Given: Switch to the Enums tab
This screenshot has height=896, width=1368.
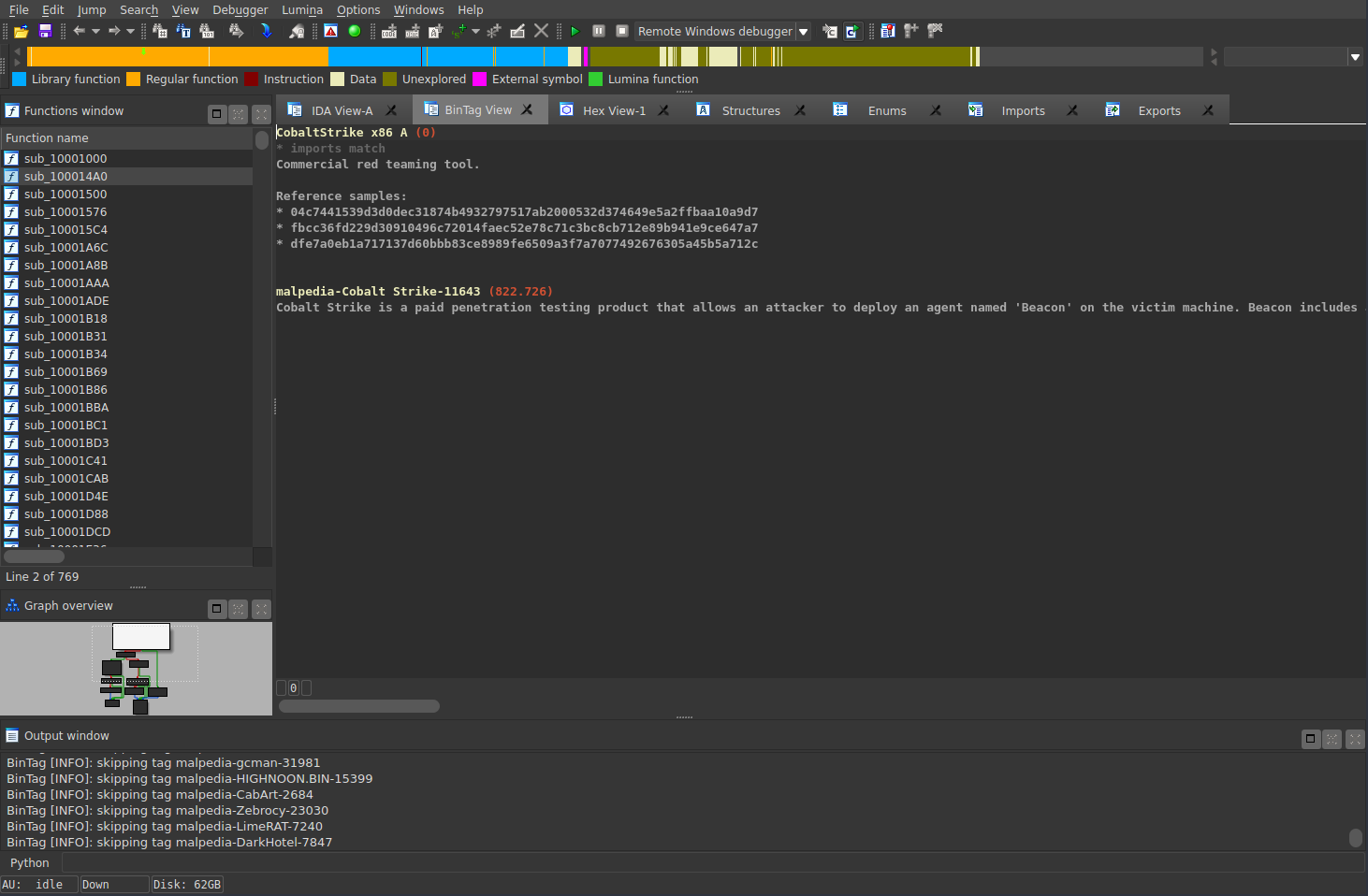Looking at the screenshot, I should 887,110.
